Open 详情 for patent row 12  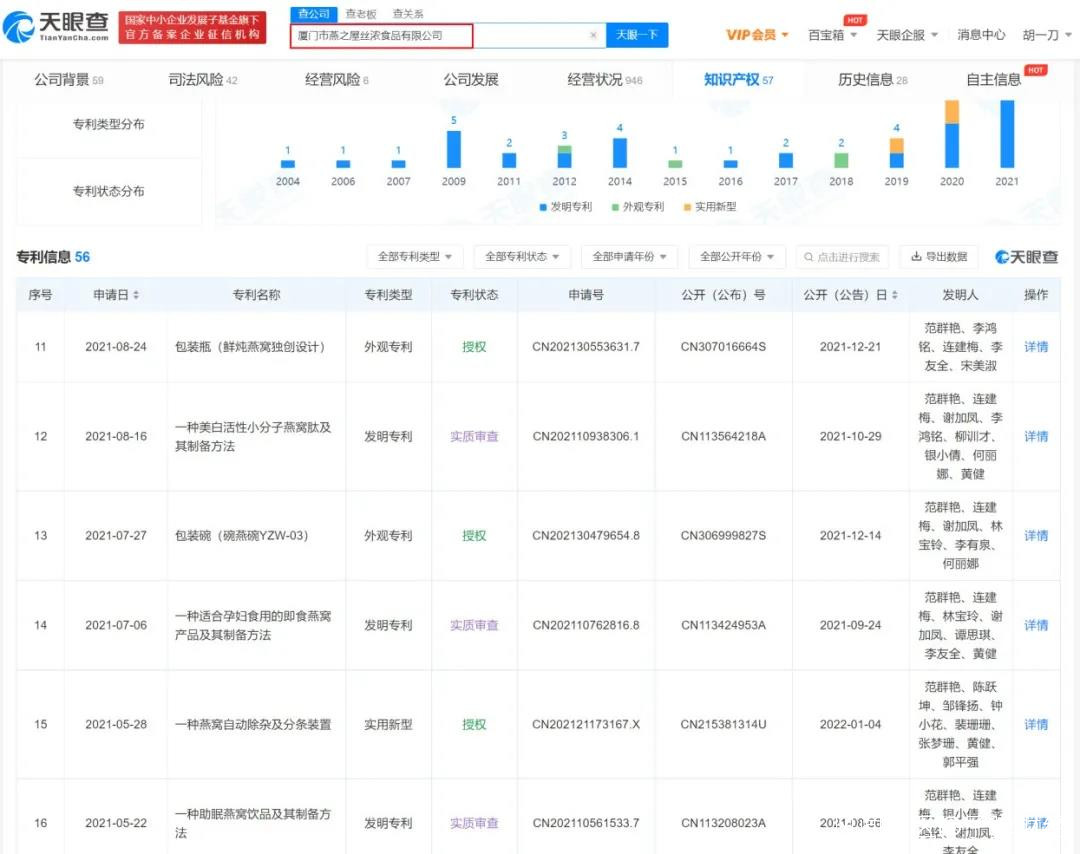[x=1036, y=436]
